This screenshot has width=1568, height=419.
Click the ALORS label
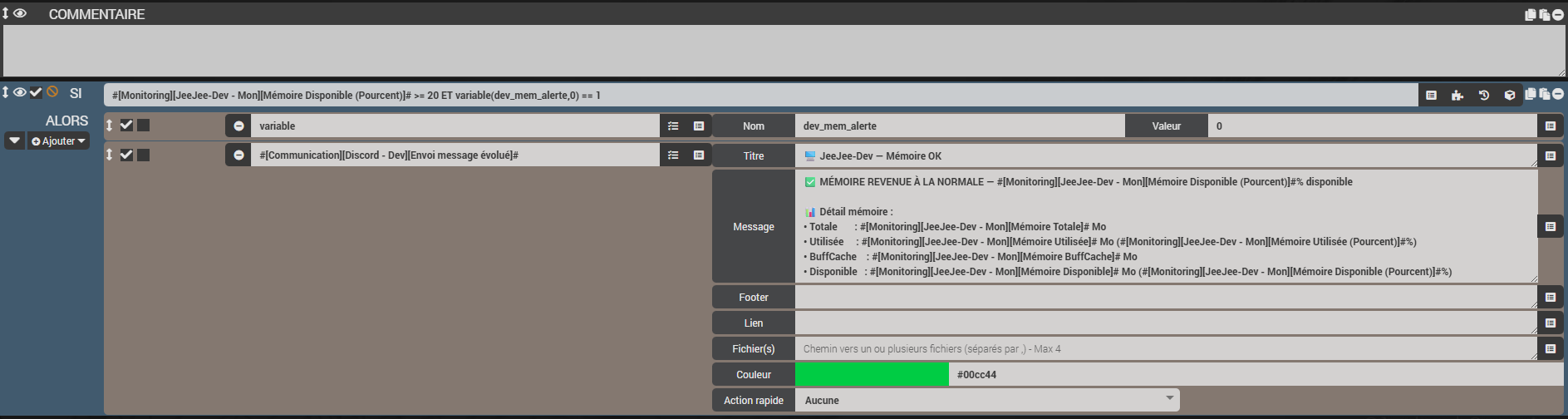(66, 121)
